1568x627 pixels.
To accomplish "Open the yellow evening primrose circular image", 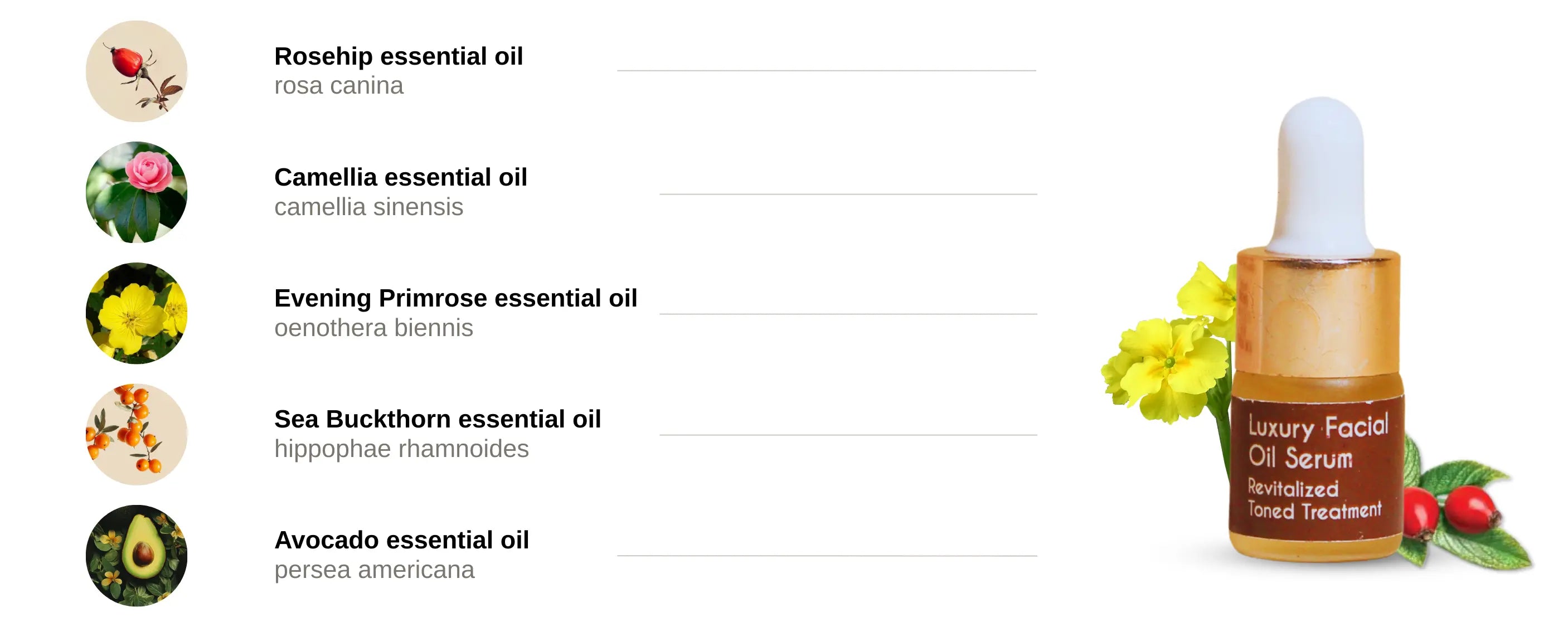I will click(x=137, y=313).
